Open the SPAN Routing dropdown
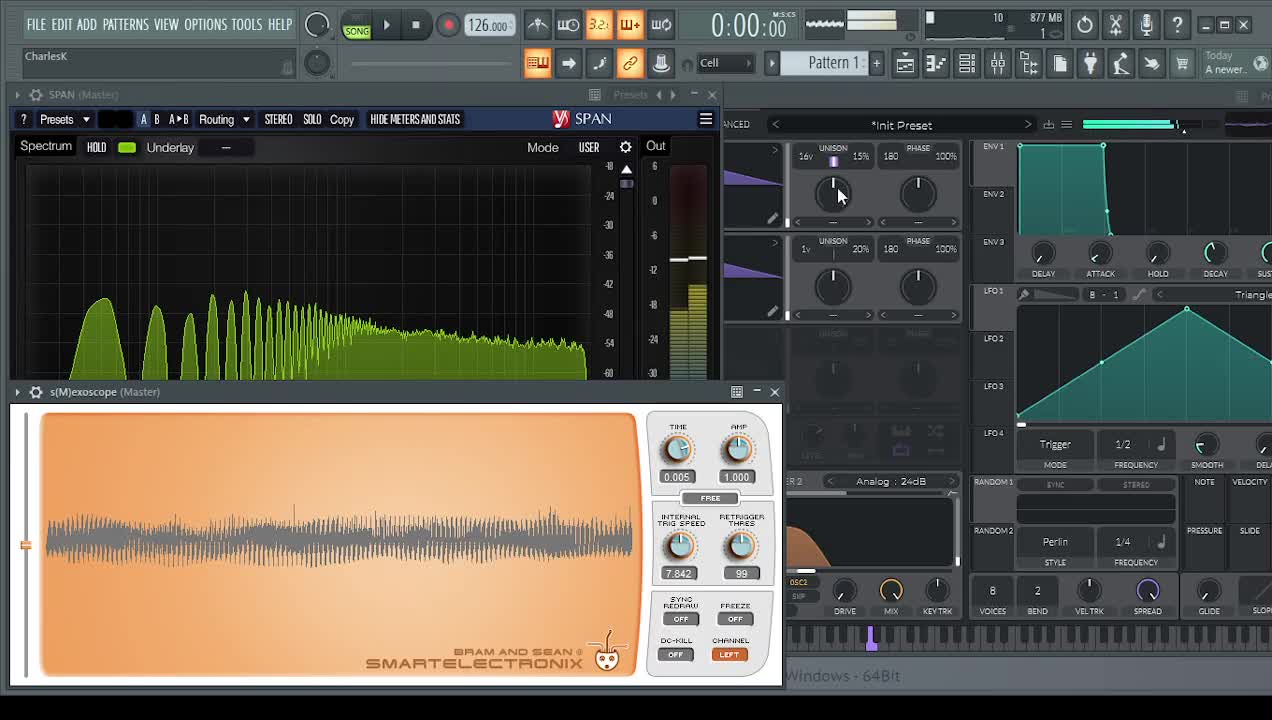 tap(224, 119)
